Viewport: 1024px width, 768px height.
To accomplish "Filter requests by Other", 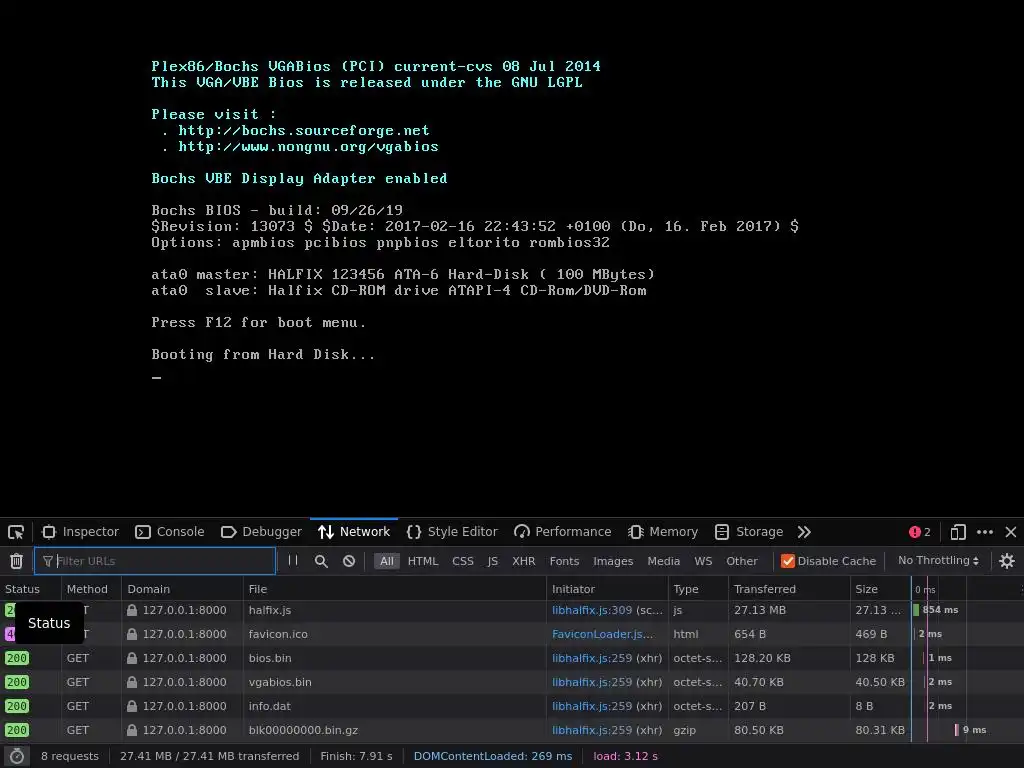I will click(x=742, y=561).
